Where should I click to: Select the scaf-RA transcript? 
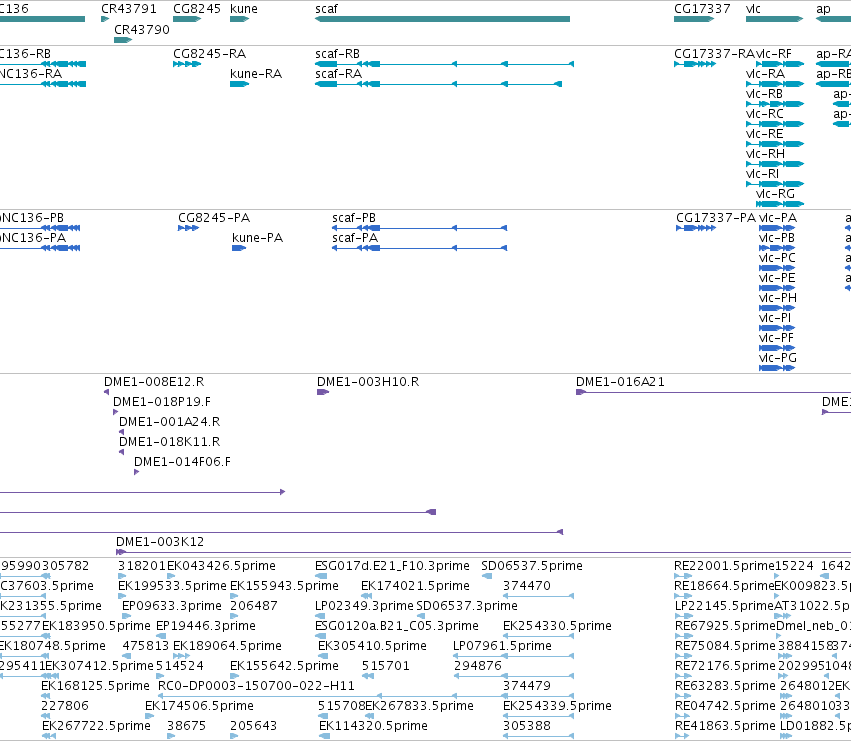(x=439, y=84)
